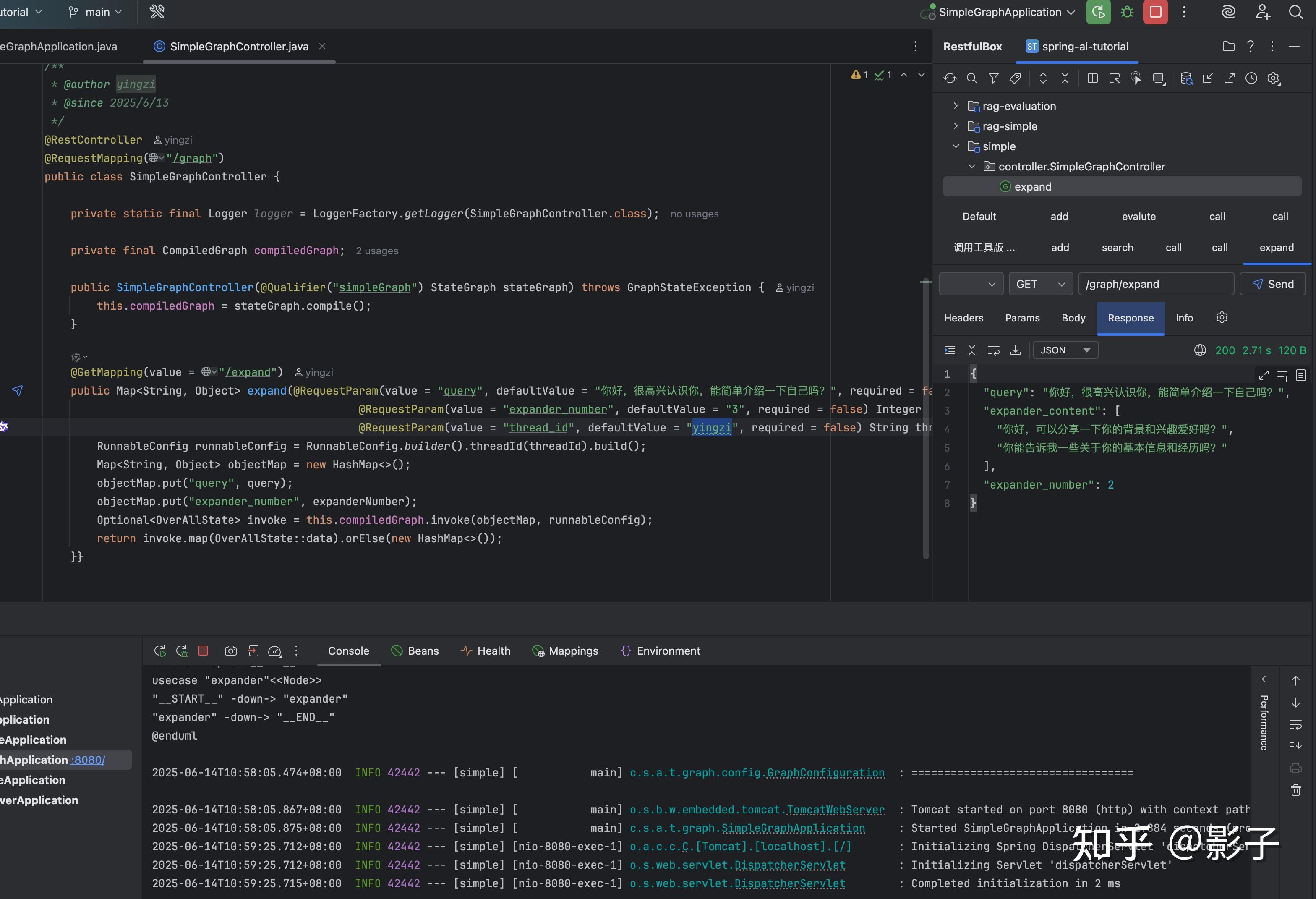The height and width of the screenshot is (899, 1316).
Task: Switch to the Headers tab
Action: click(963, 318)
